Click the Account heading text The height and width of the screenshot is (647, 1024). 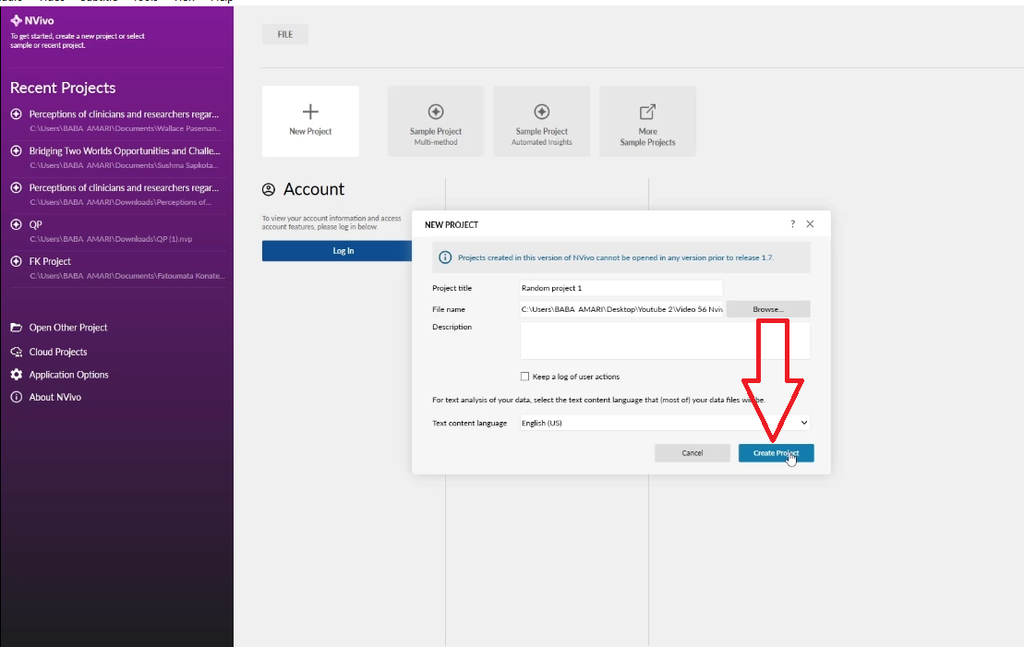(x=313, y=189)
